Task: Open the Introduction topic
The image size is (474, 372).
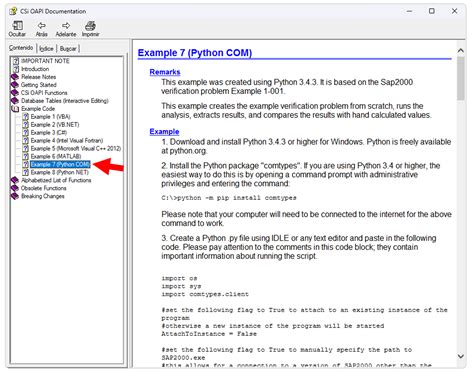Action: coord(35,69)
